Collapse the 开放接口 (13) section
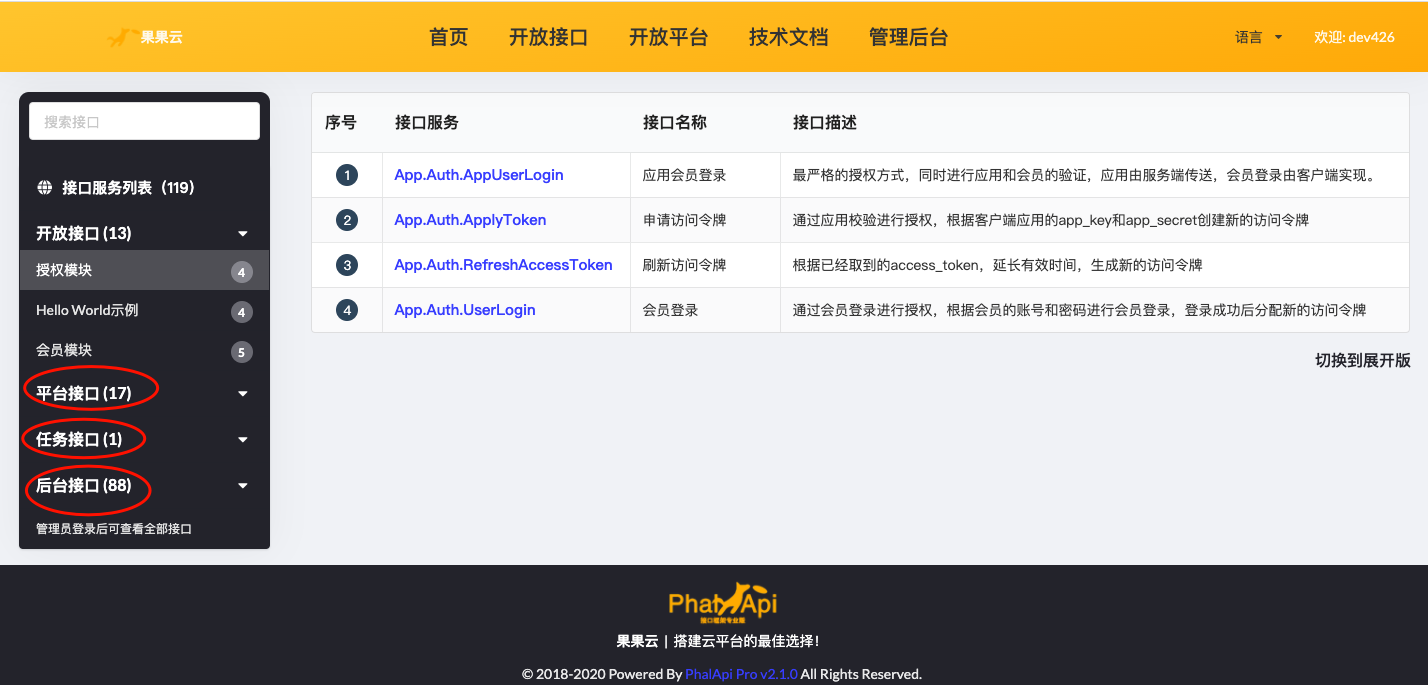Image resolution: width=1428 pixels, height=685 pixels. [x=242, y=234]
